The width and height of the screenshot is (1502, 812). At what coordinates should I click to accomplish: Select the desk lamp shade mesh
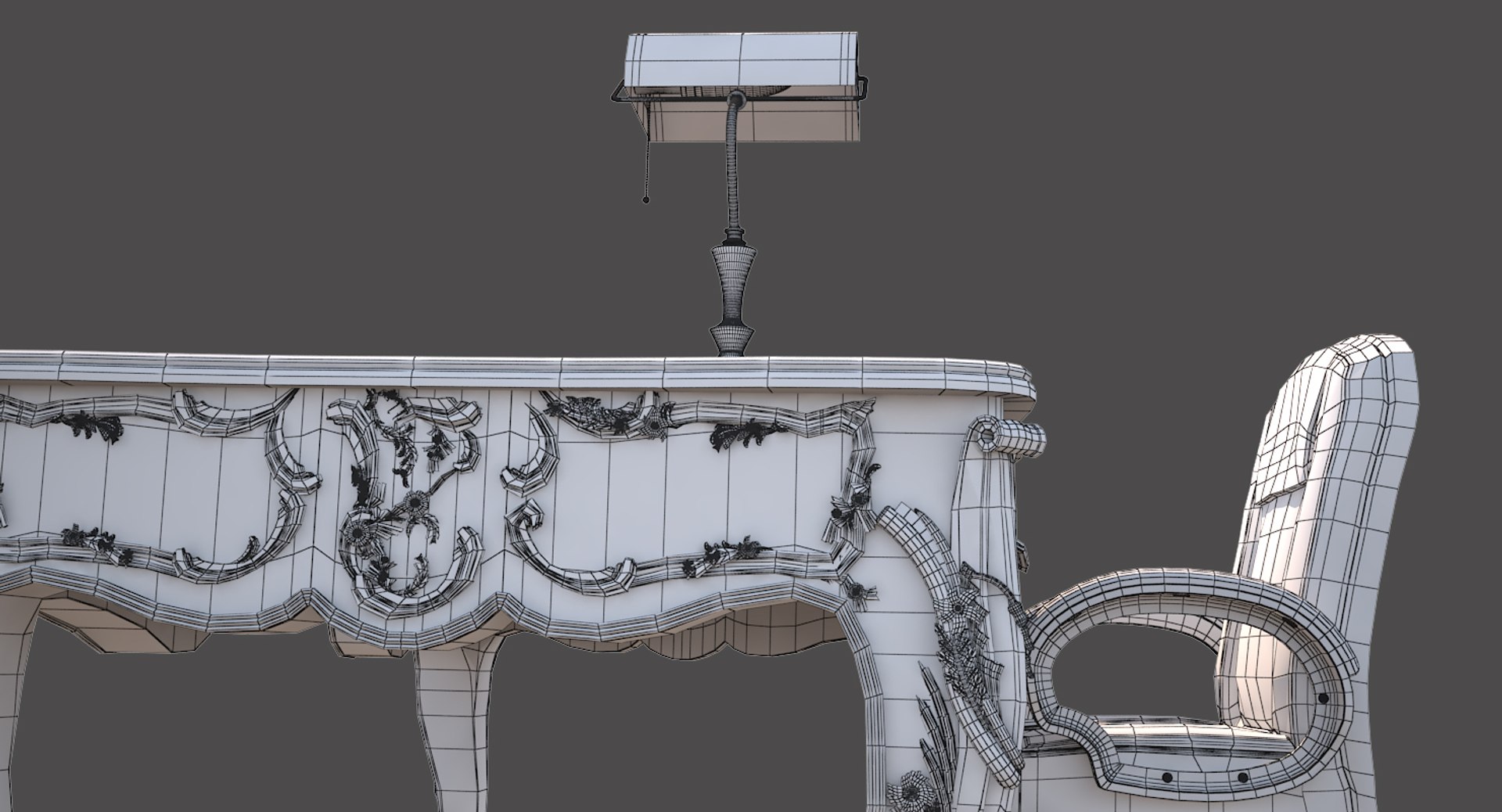click(745, 87)
